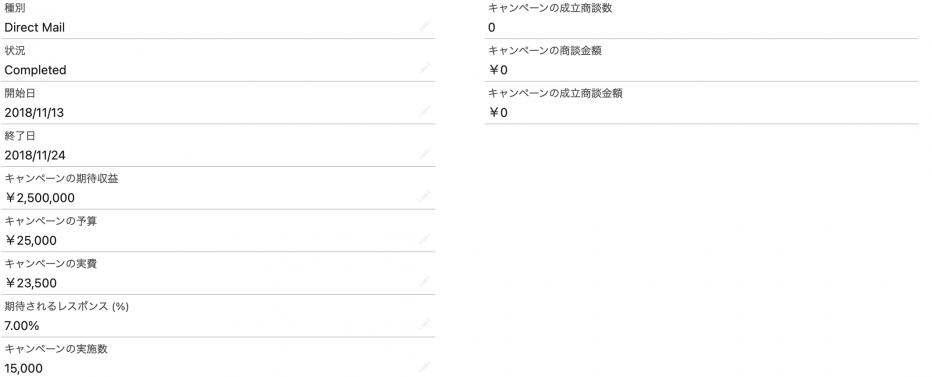Click pencil icon for キャンペーンの実施数
Viewport: 932px width, 377px height.
(x=424, y=367)
